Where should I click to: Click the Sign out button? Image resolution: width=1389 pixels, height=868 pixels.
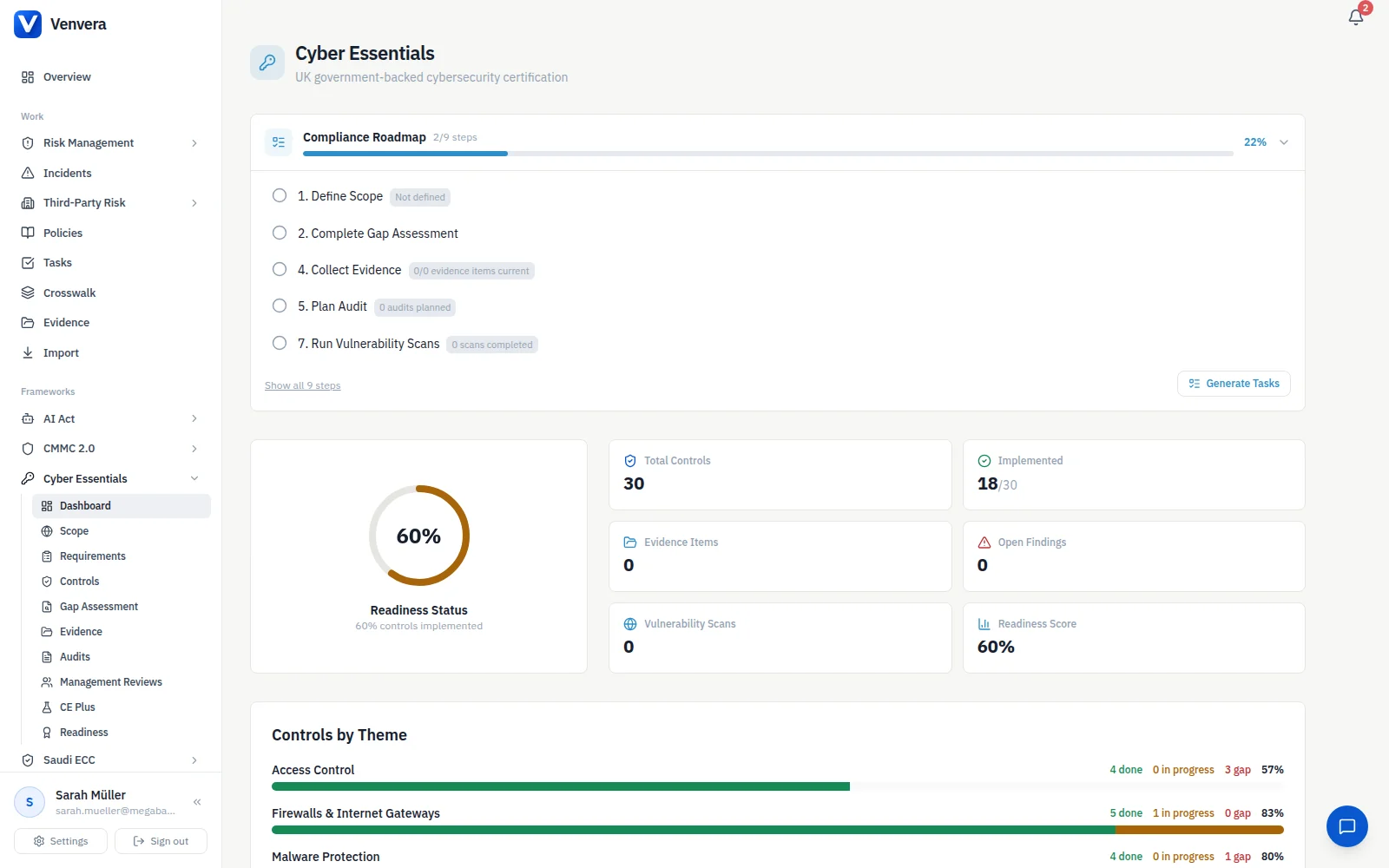tap(161, 841)
